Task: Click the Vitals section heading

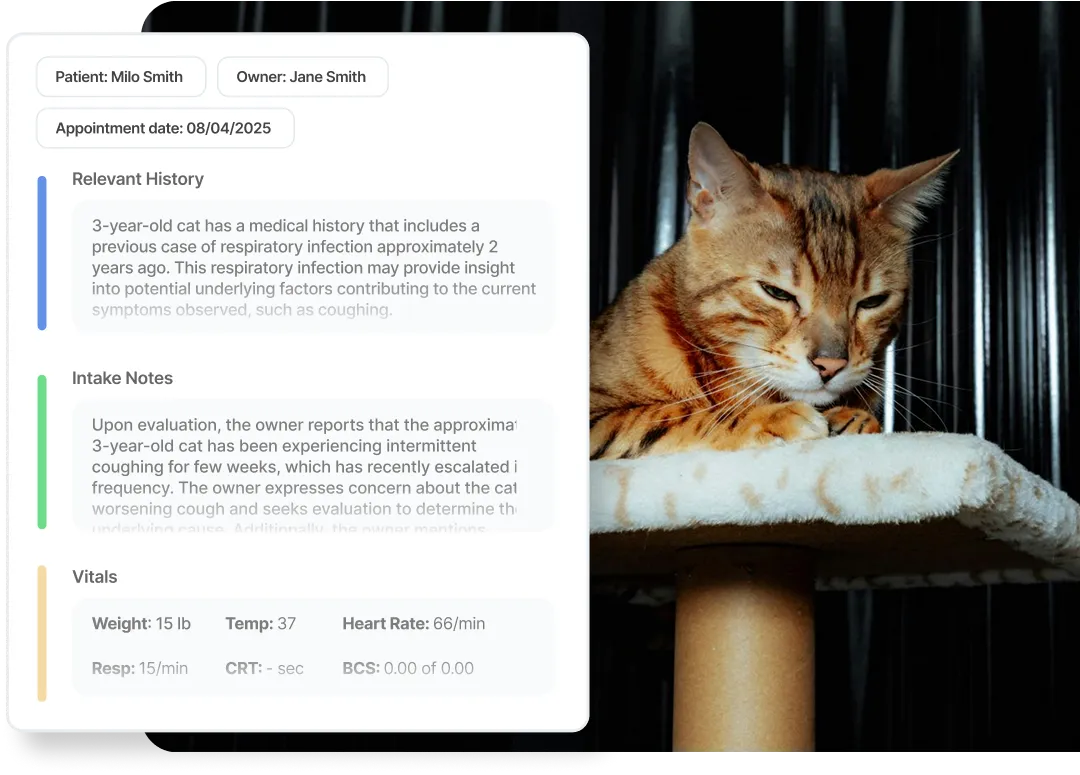Action: [95, 577]
